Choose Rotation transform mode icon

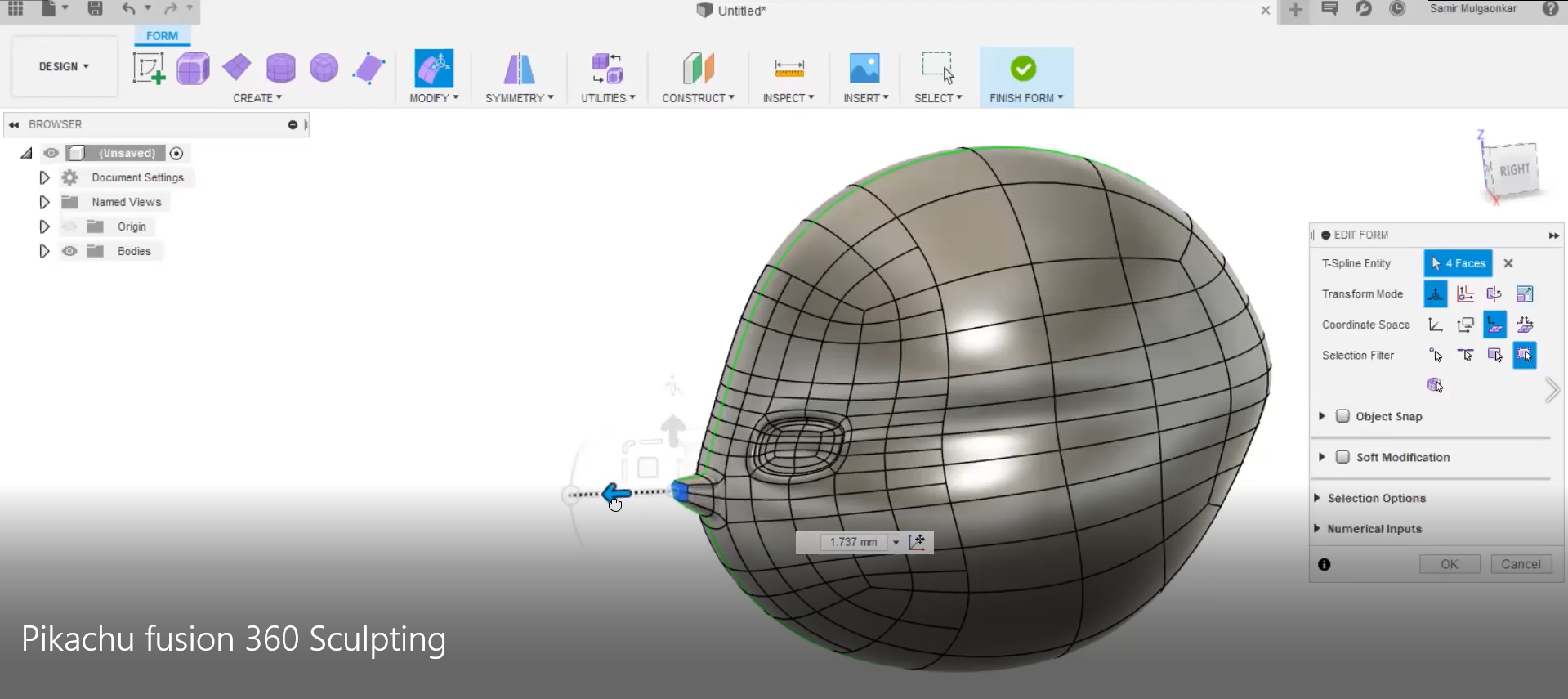pos(1494,294)
